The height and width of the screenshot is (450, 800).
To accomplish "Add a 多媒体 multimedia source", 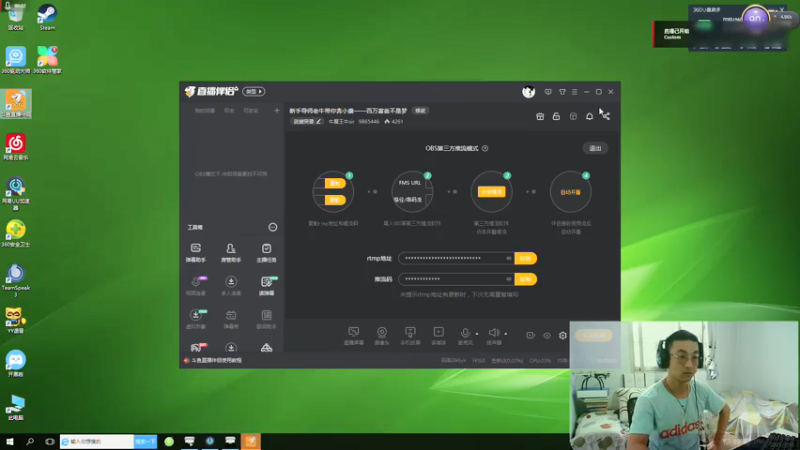I will pyautogui.click(x=438, y=336).
